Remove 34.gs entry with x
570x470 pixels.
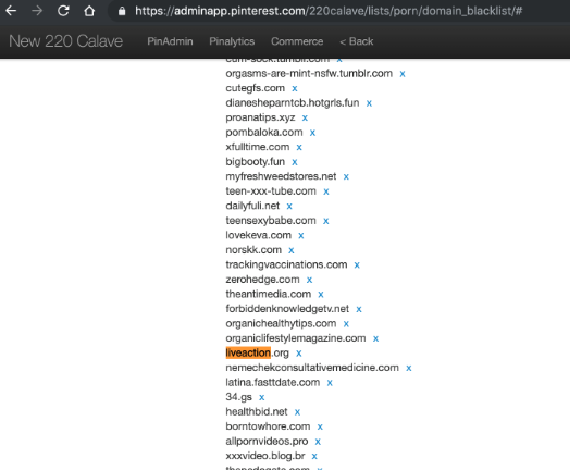(x=261, y=397)
